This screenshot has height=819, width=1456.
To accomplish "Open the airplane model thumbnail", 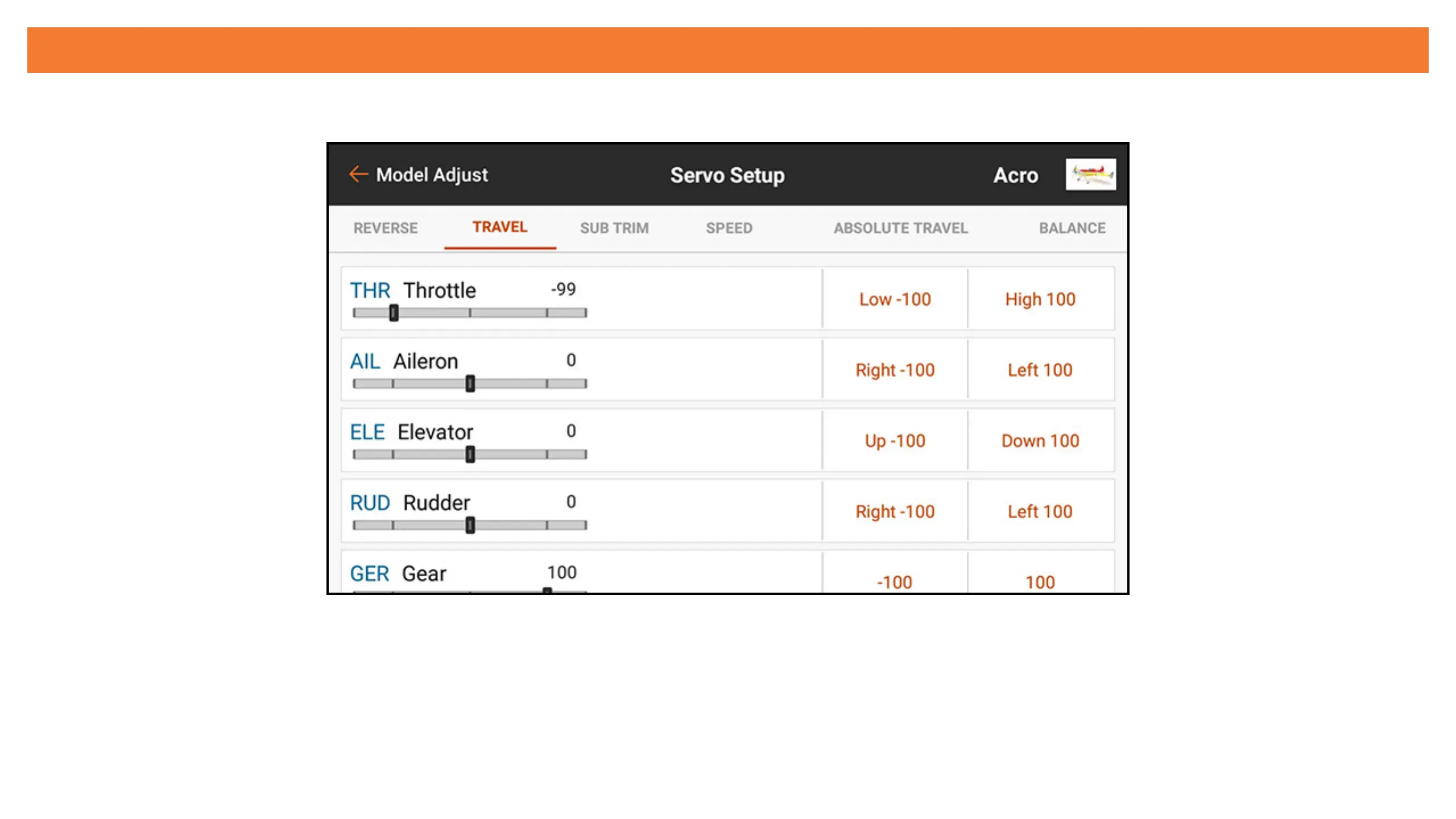I will (x=1090, y=174).
